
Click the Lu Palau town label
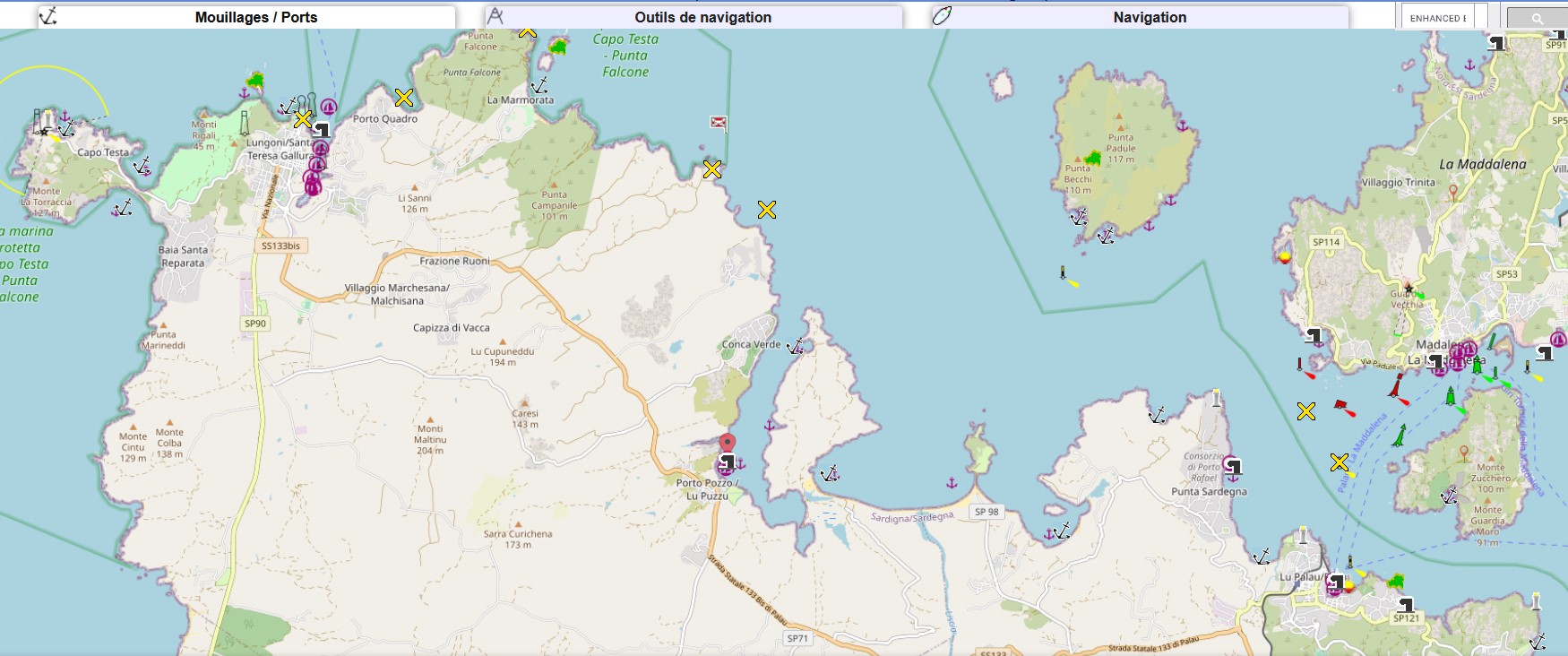click(x=1297, y=577)
